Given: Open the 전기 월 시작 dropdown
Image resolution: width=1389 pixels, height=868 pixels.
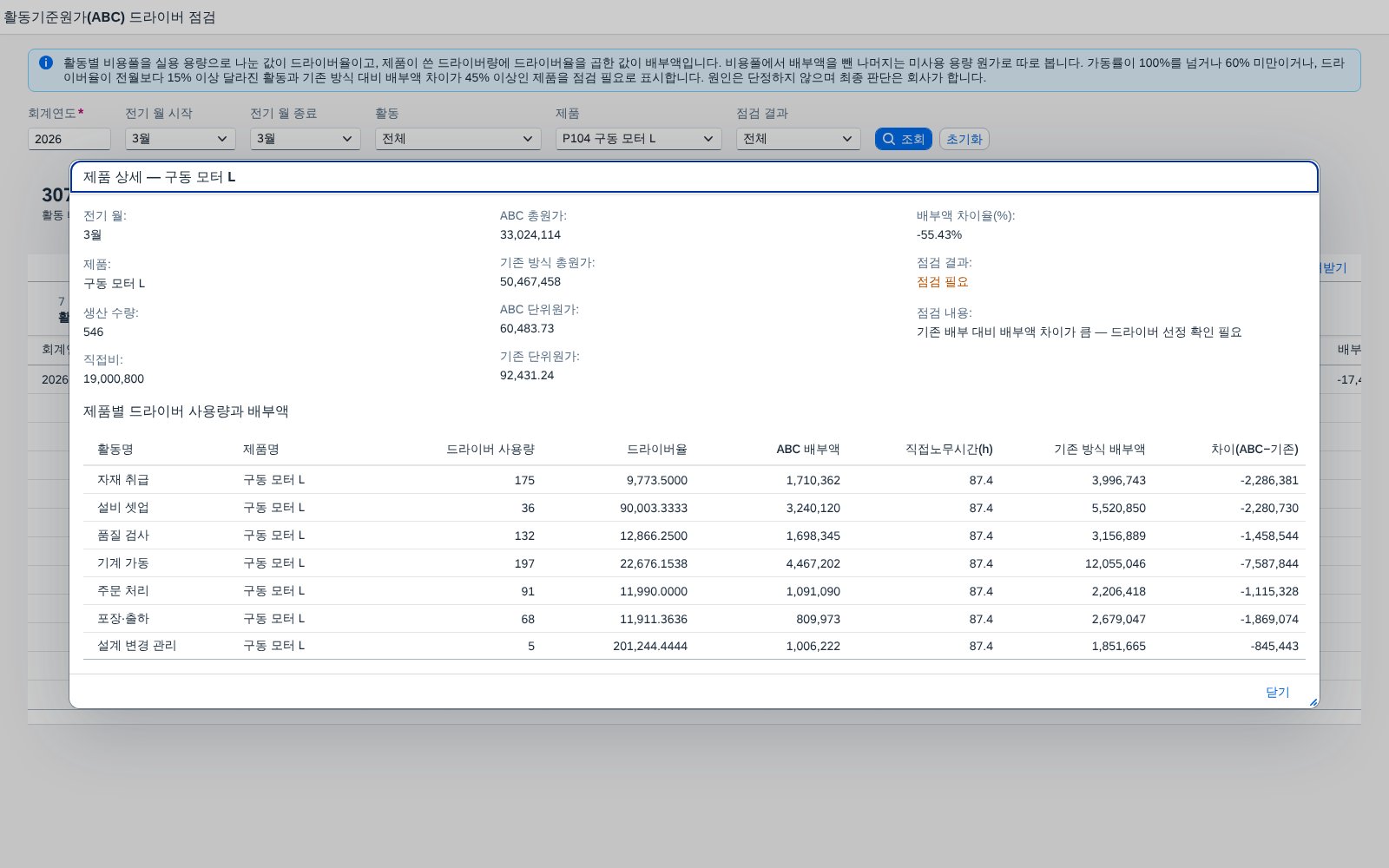Looking at the screenshot, I should pyautogui.click(x=180, y=139).
